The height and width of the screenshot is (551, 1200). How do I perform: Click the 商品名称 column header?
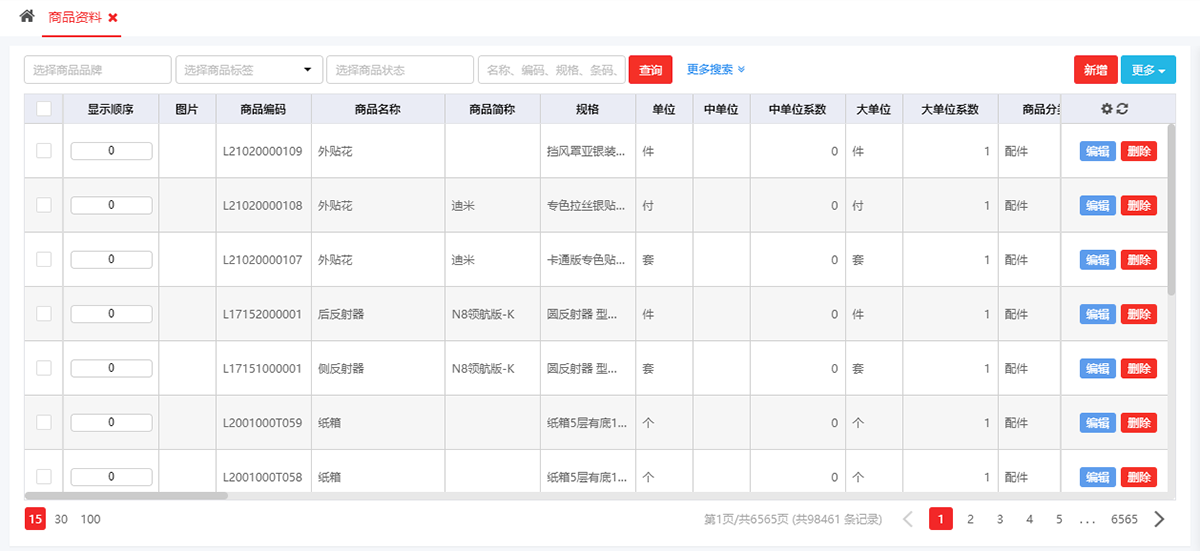pos(378,109)
